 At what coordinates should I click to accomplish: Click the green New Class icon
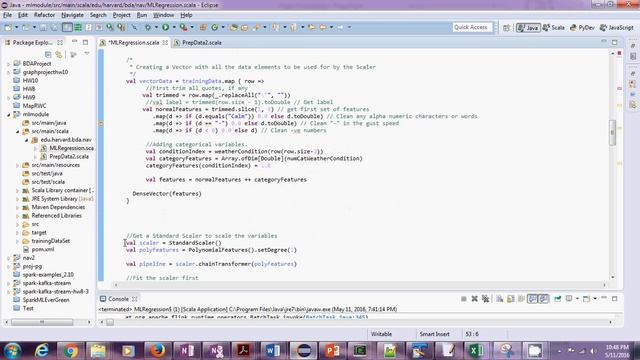[x=214, y=27]
